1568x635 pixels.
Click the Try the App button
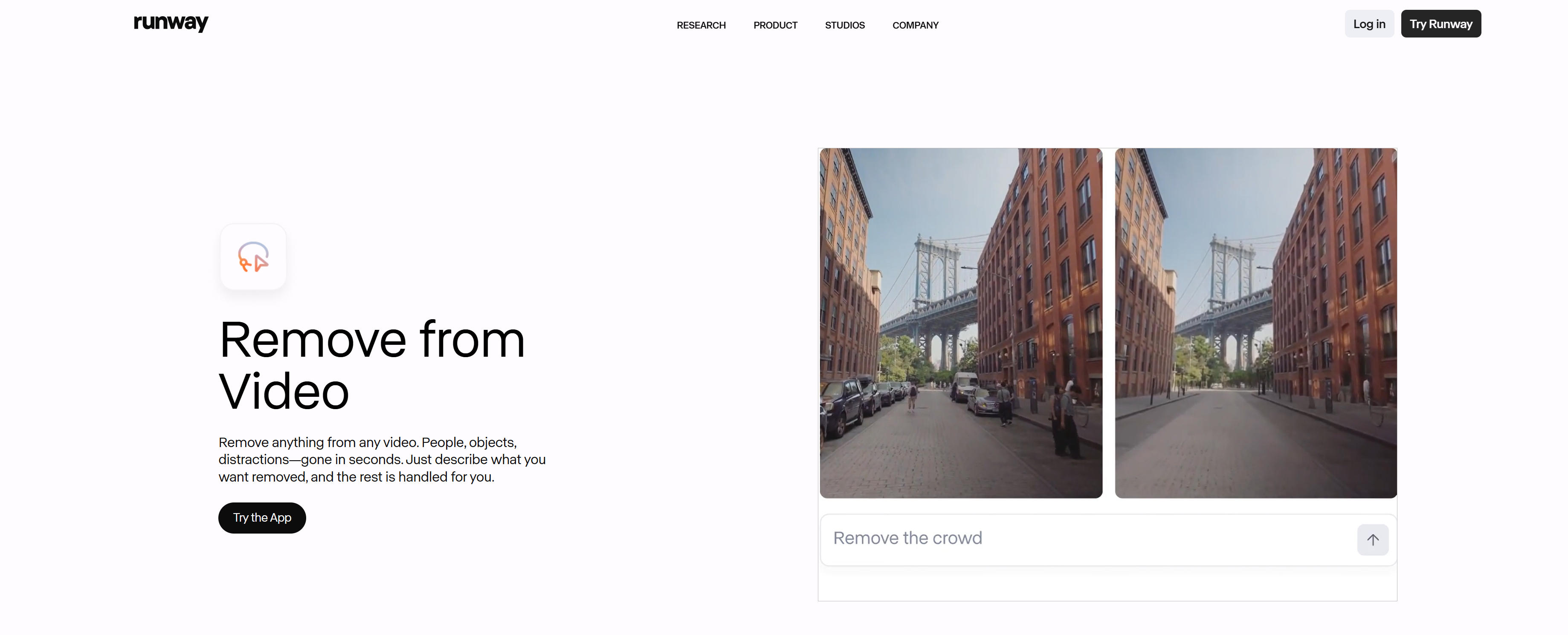pyautogui.click(x=262, y=518)
